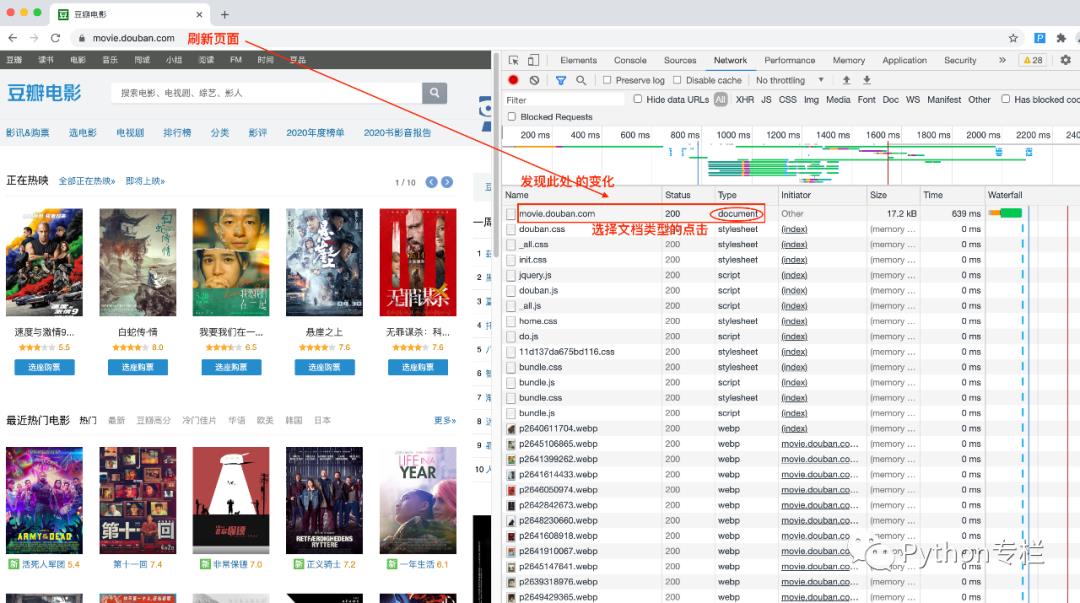Open the Performance tab
The height and width of the screenshot is (603, 1080).
tap(789, 60)
